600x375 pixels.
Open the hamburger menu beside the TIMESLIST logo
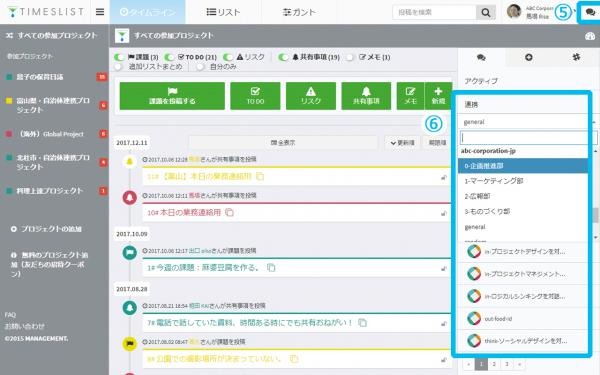coord(100,12)
